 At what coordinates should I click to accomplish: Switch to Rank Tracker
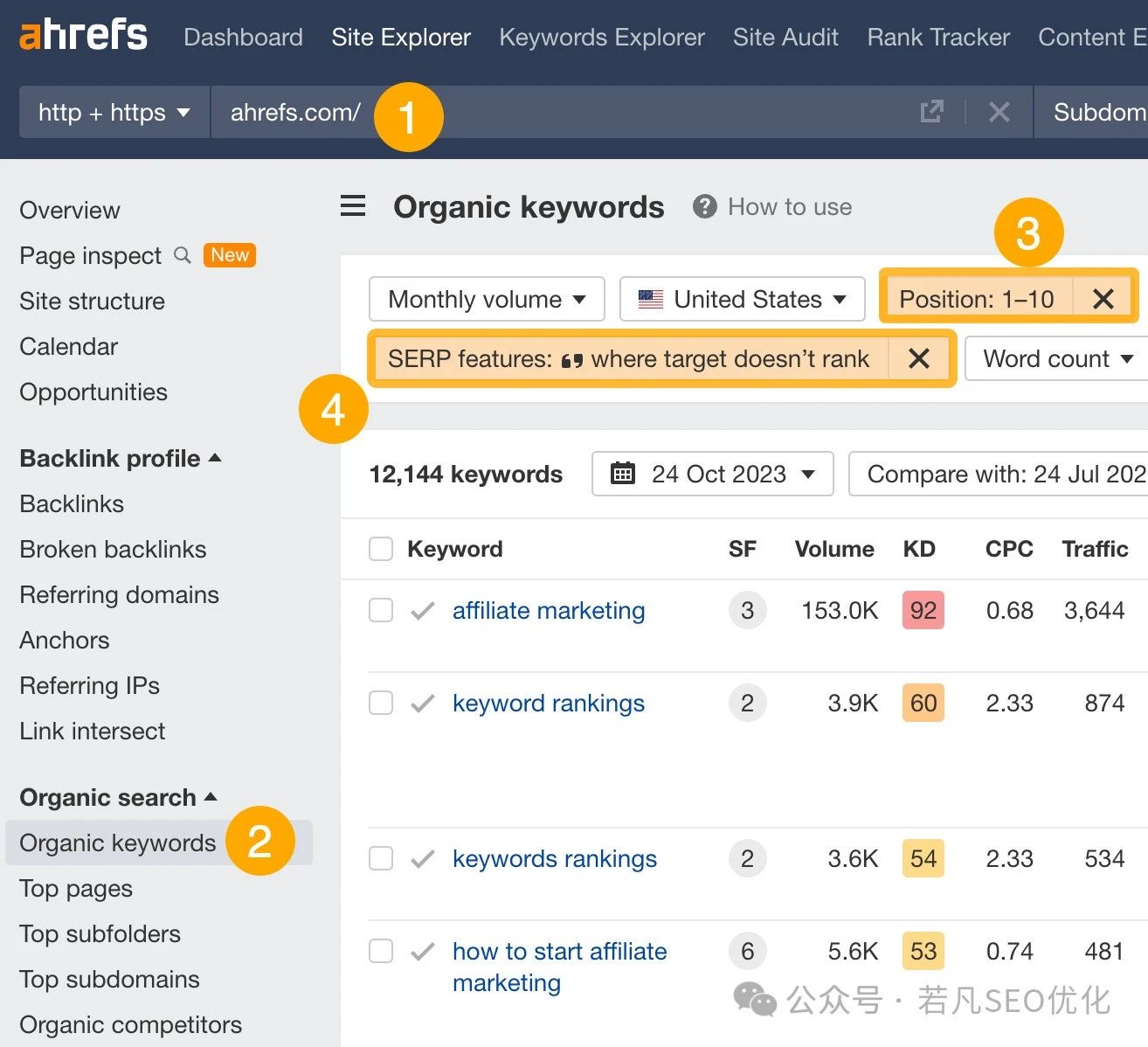tap(938, 37)
